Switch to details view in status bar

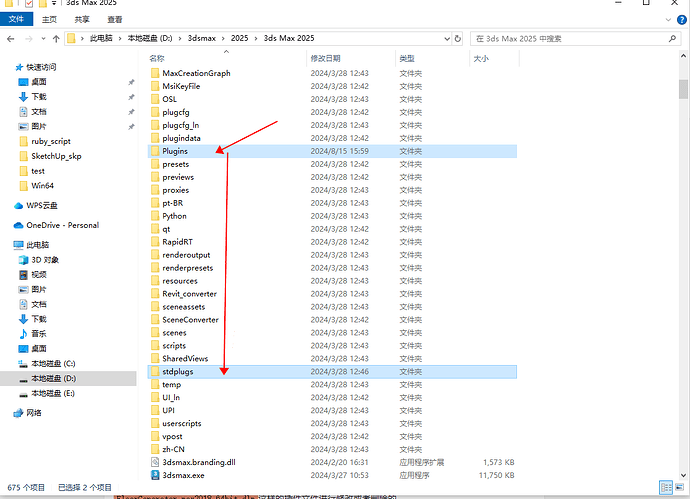click(x=665, y=487)
